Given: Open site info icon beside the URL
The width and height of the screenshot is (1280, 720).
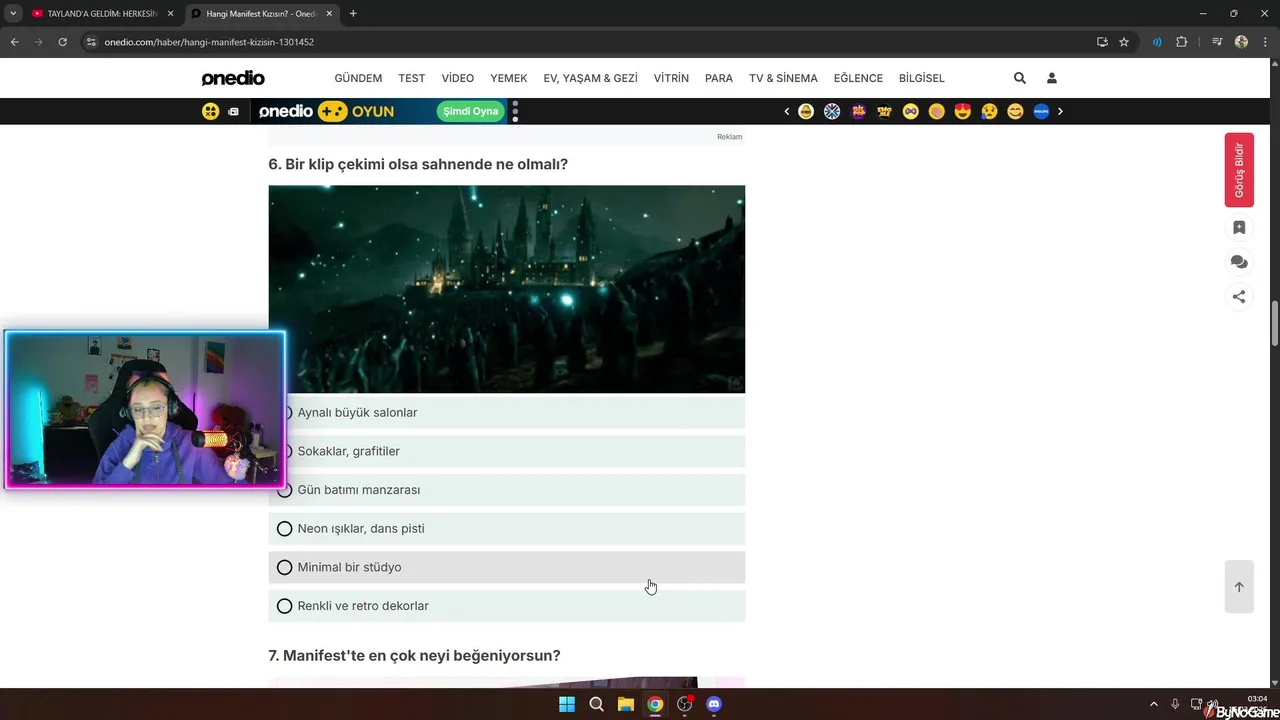Looking at the screenshot, I should (90, 42).
